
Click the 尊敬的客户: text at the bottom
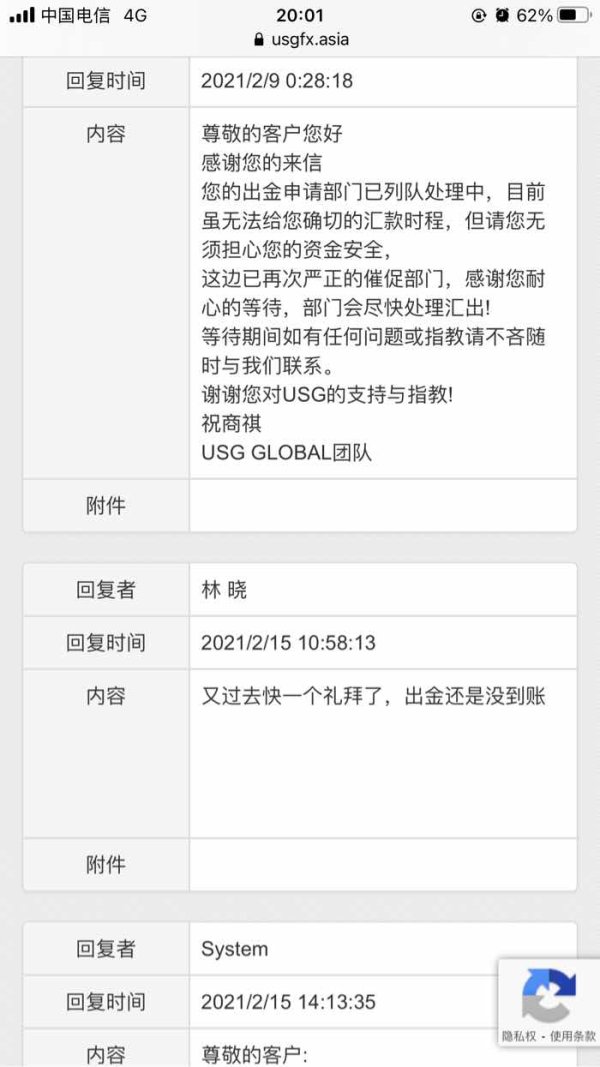click(254, 1055)
